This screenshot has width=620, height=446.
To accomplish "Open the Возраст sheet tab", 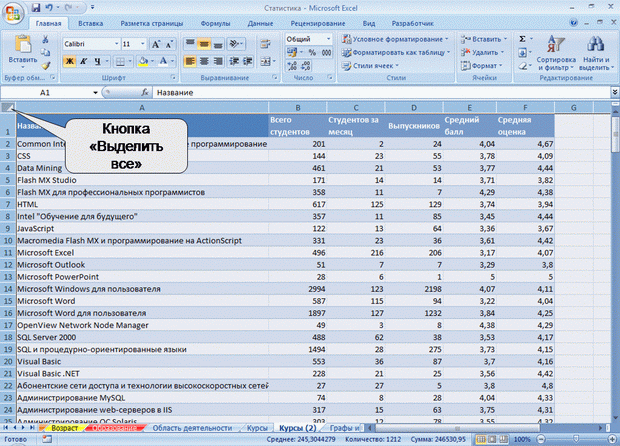I will pyautogui.click(x=64, y=428).
